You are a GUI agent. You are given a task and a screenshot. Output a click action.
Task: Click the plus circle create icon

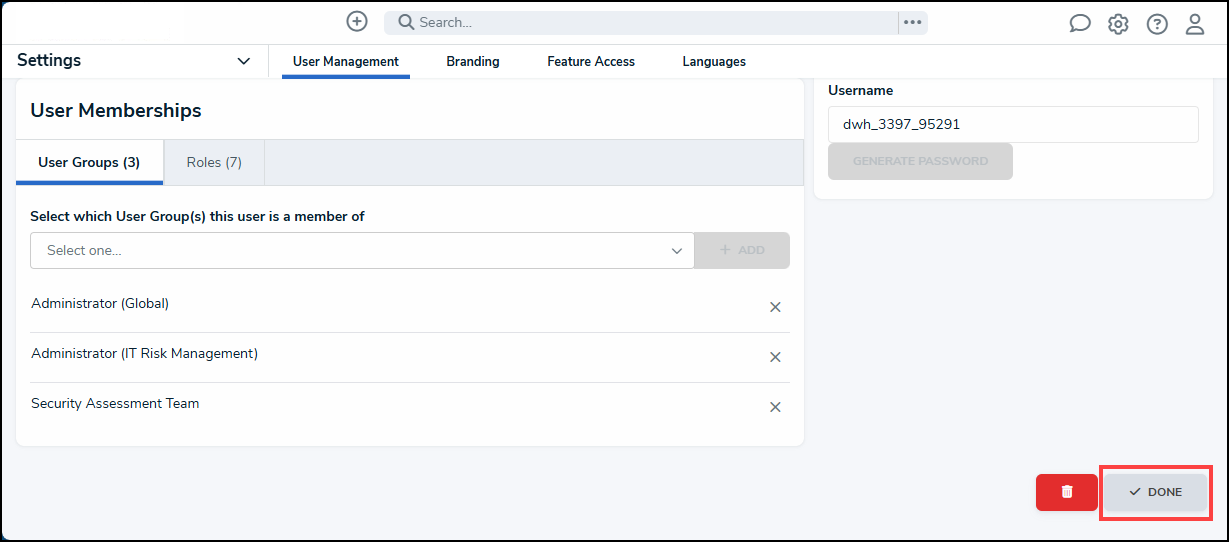(x=357, y=21)
